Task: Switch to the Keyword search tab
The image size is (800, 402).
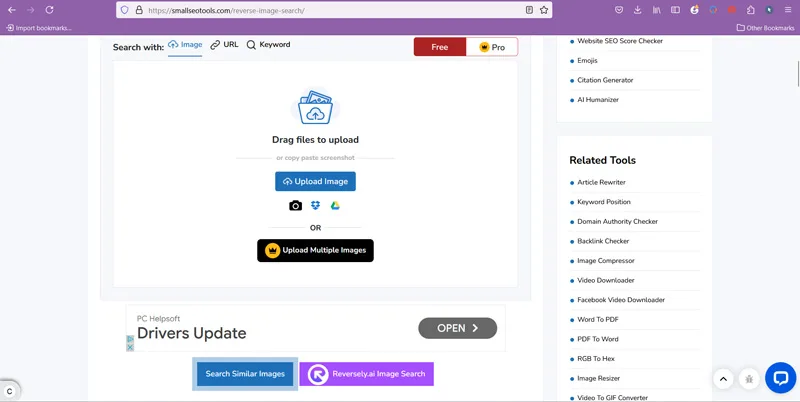Action: [x=268, y=45]
